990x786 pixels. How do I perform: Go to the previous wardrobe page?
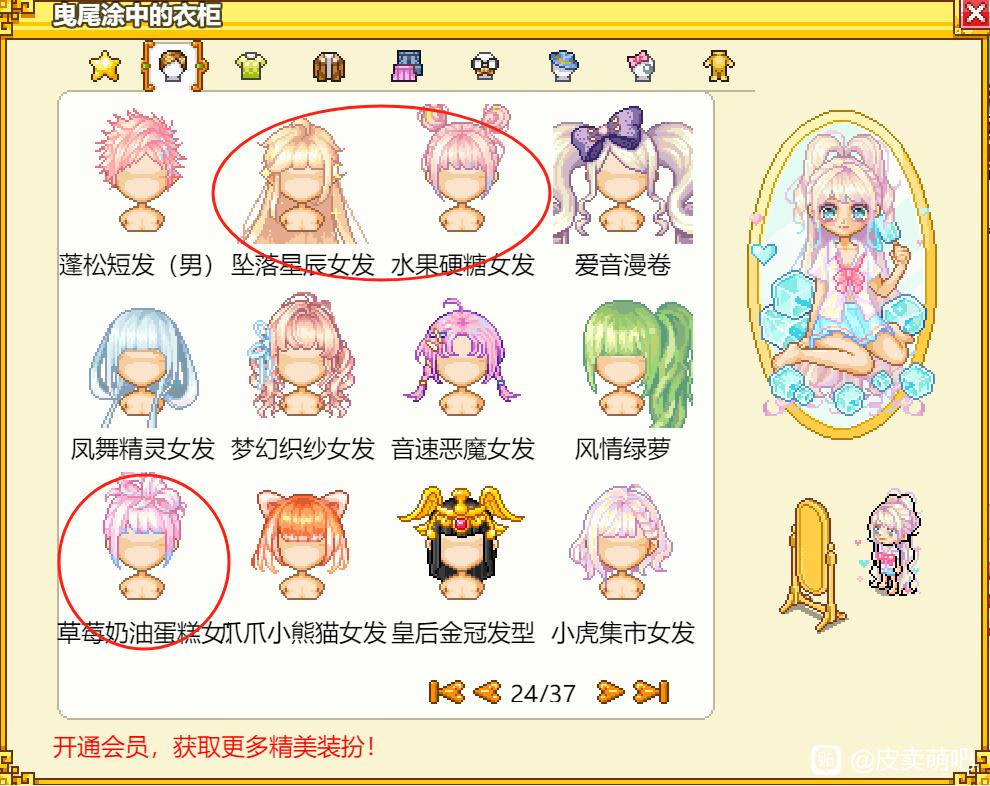coord(487,692)
